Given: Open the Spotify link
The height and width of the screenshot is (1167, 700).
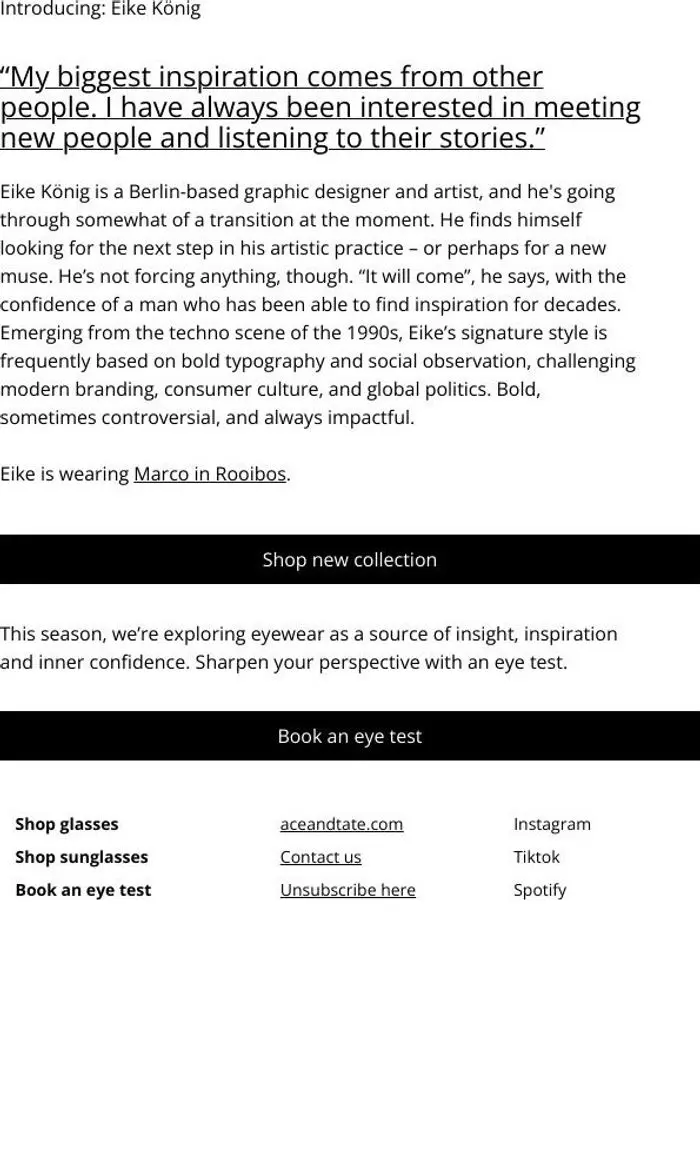Looking at the screenshot, I should pos(540,889).
